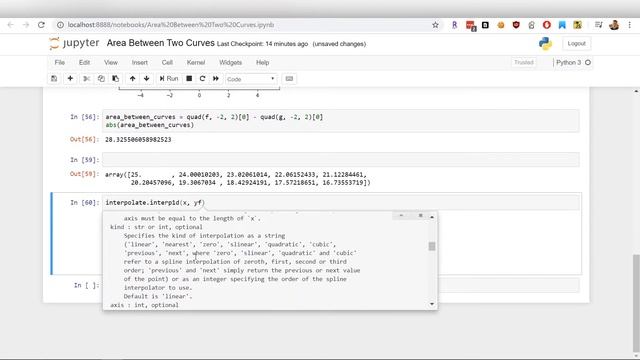640x360 pixels.
Task: Click "Default is 'linear'." tooltip text
Action: point(158,296)
